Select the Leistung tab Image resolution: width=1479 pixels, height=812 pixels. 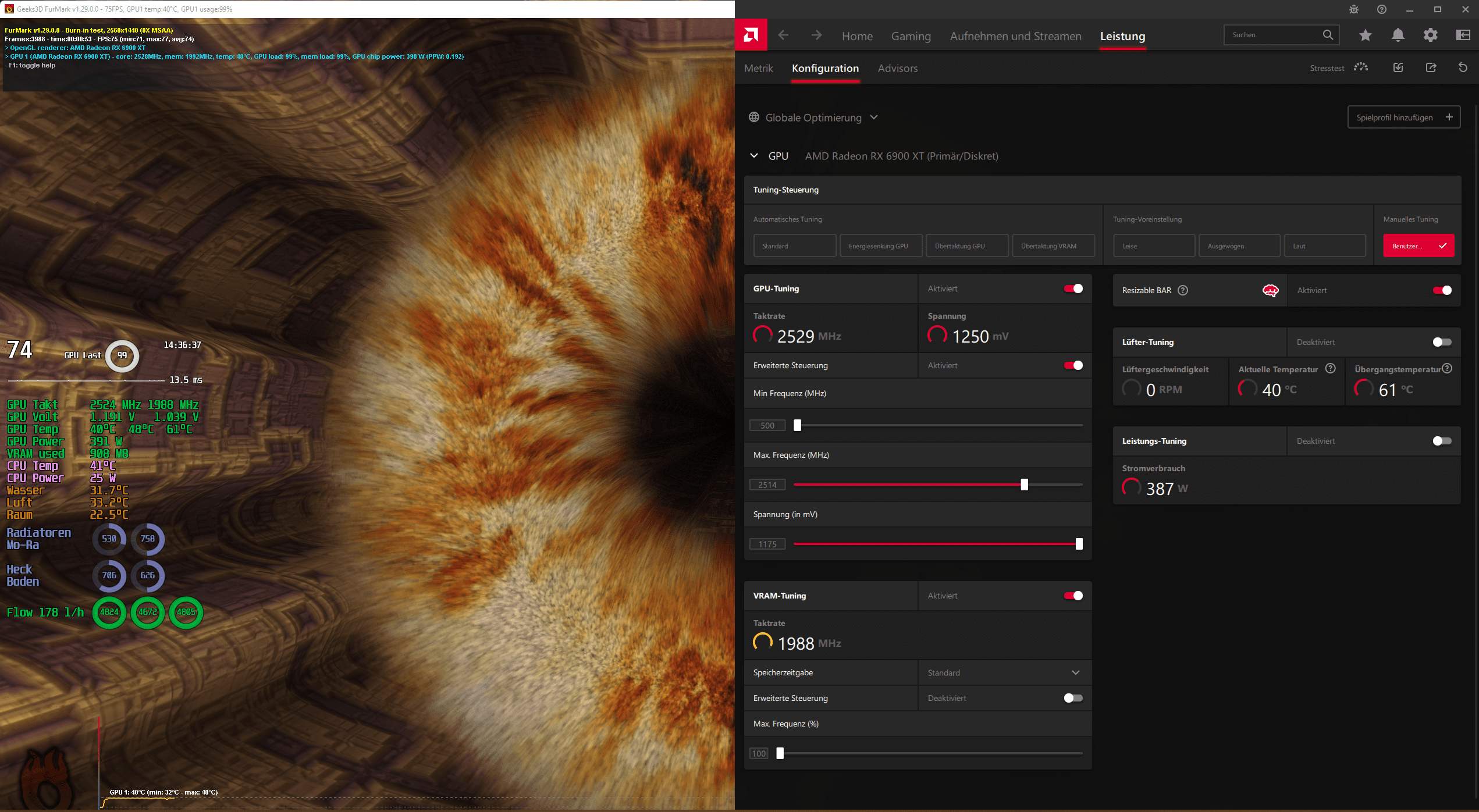1122,36
